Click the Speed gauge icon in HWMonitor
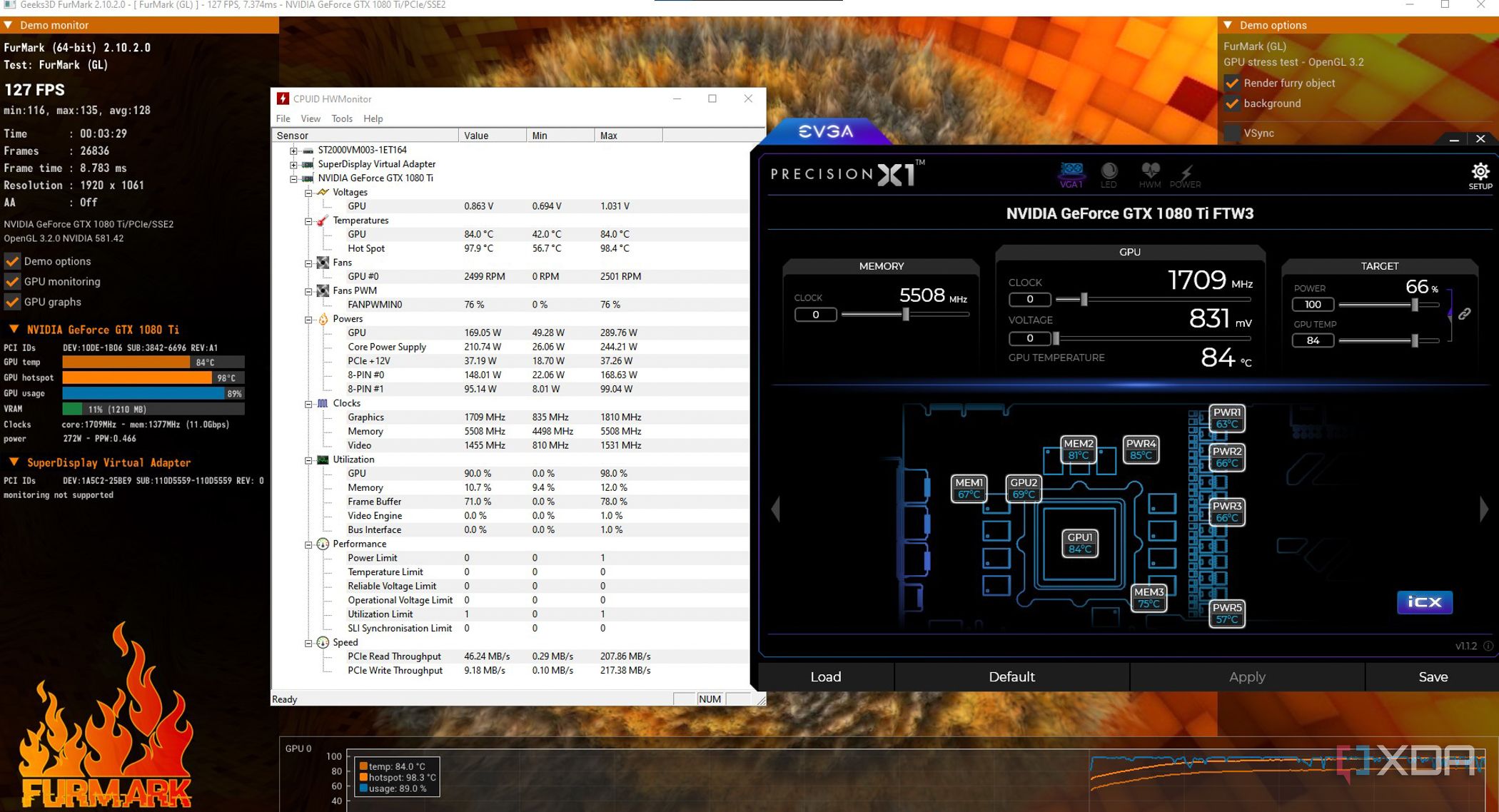Screen dimensions: 1499x812 click(323, 642)
